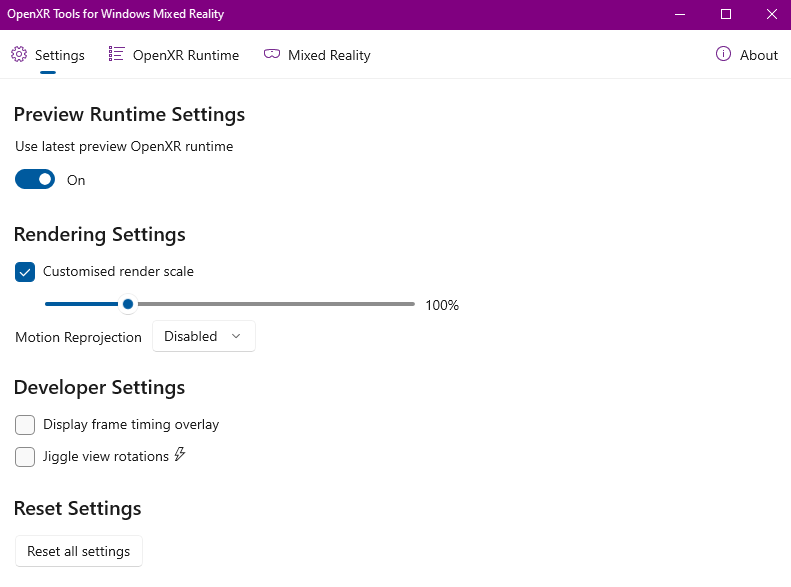
Task: Click lightning bolt icon beside Jiggle view rotations
Action: (180, 454)
